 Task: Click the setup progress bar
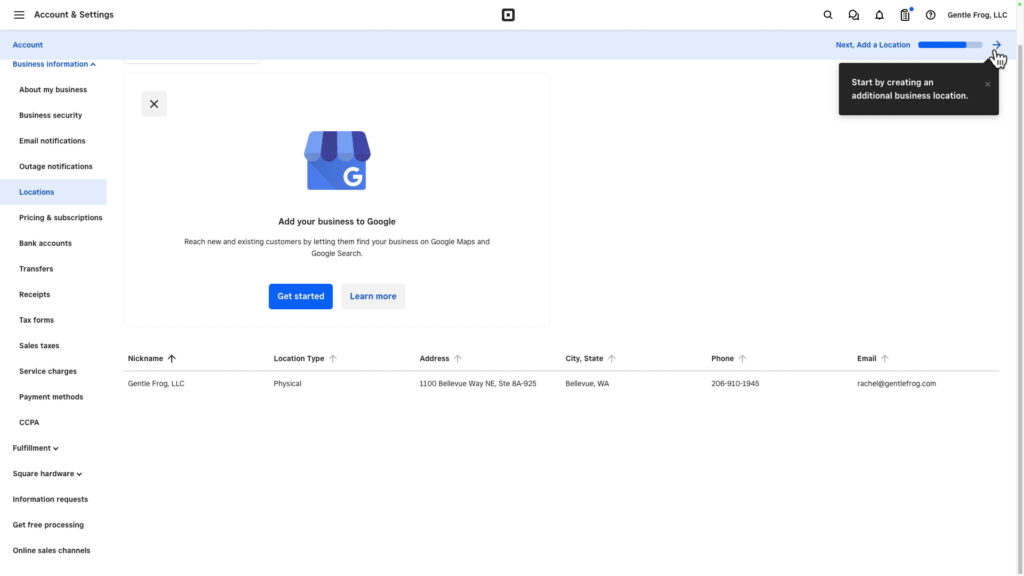tap(949, 45)
